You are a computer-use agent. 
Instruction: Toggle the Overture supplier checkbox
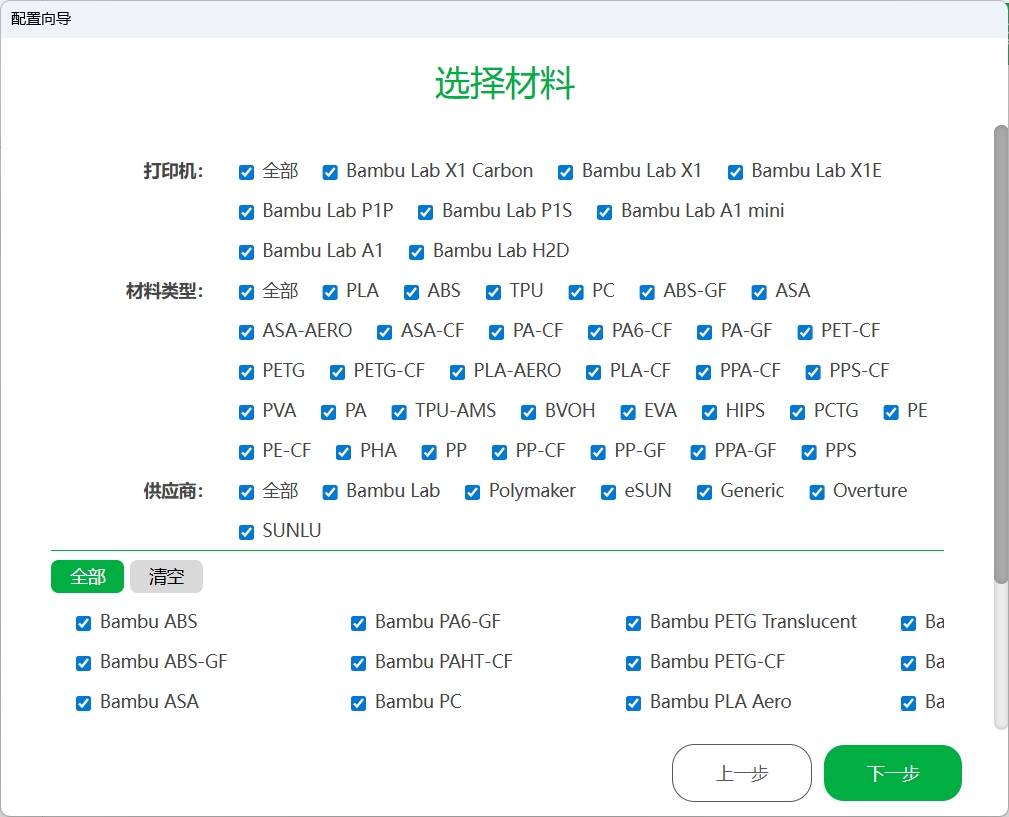817,492
